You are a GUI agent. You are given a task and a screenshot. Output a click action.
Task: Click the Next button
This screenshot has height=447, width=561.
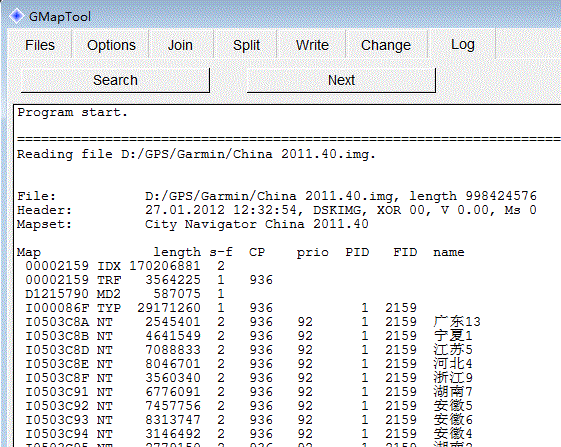click(341, 80)
